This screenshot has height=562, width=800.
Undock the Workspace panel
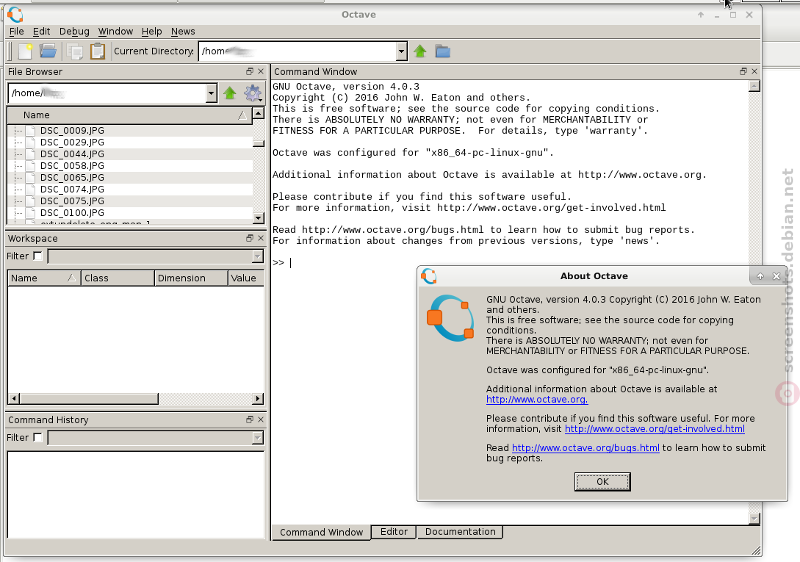[249, 238]
